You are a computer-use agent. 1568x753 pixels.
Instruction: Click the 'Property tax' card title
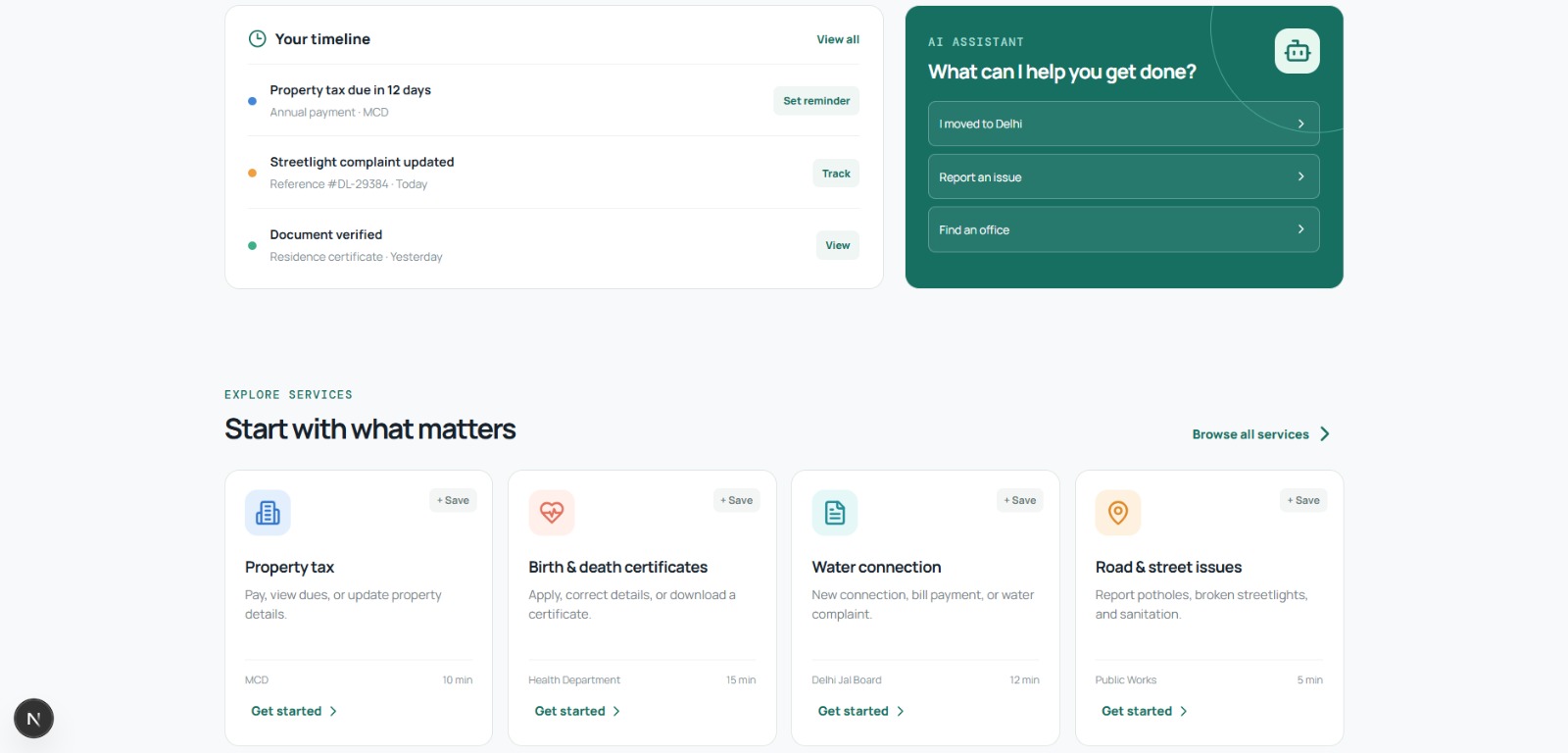pyautogui.click(x=289, y=567)
